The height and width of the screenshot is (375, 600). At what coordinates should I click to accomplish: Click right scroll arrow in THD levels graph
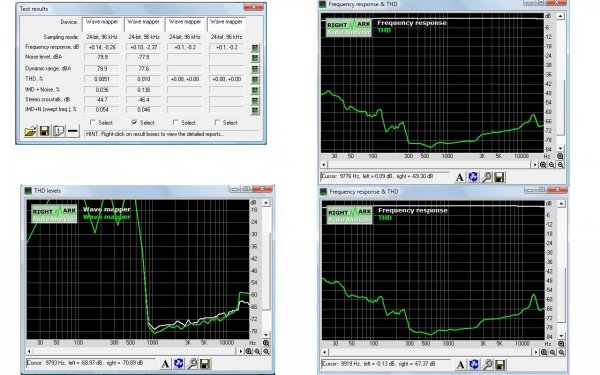pyautogui.click(x=241, y=351)
